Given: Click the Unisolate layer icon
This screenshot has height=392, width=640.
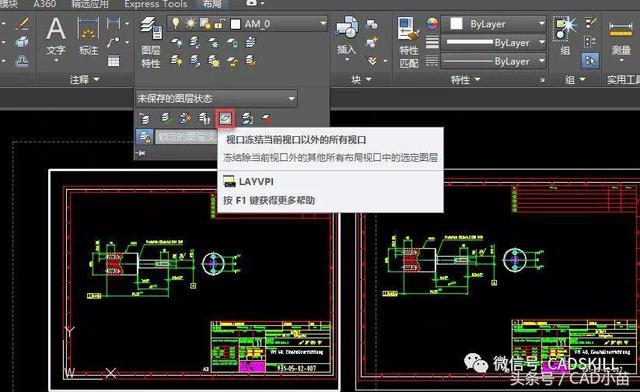Looking at the screenshot, I should point(195,61).
